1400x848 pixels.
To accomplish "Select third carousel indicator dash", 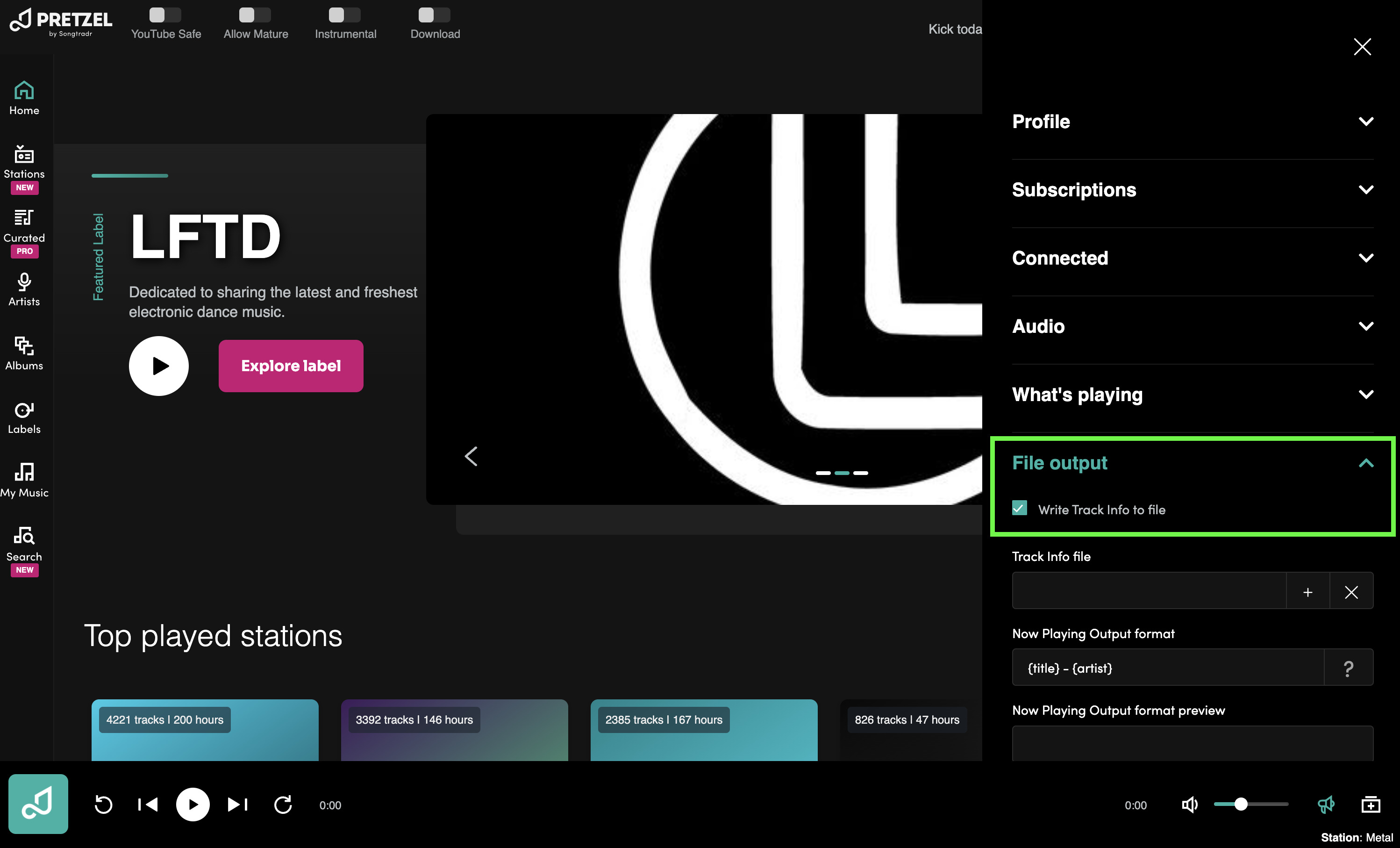I will click(x=860, y=473).
